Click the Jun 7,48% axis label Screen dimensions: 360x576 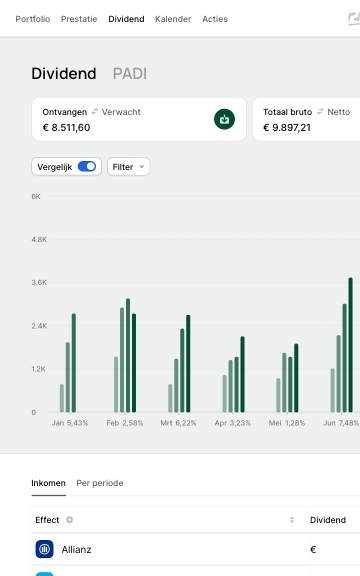tap(341, 423)
